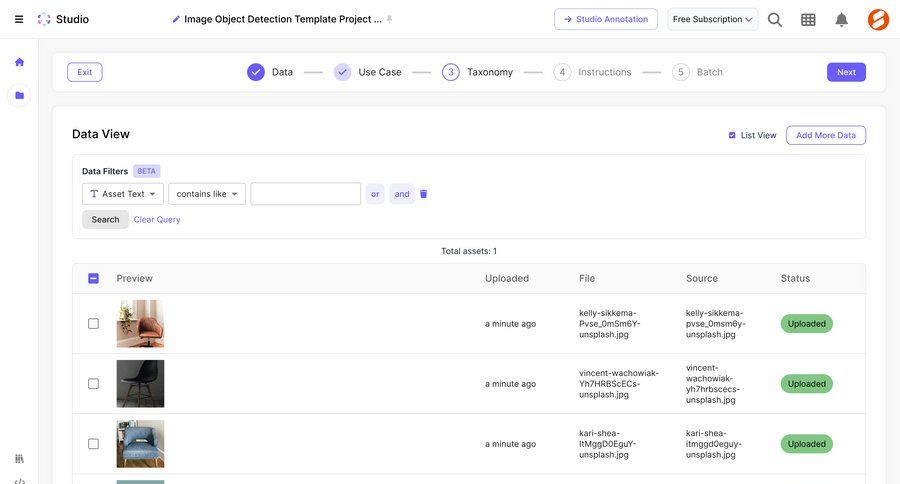Open the Free Subscription dropdown

pos(712,19)
